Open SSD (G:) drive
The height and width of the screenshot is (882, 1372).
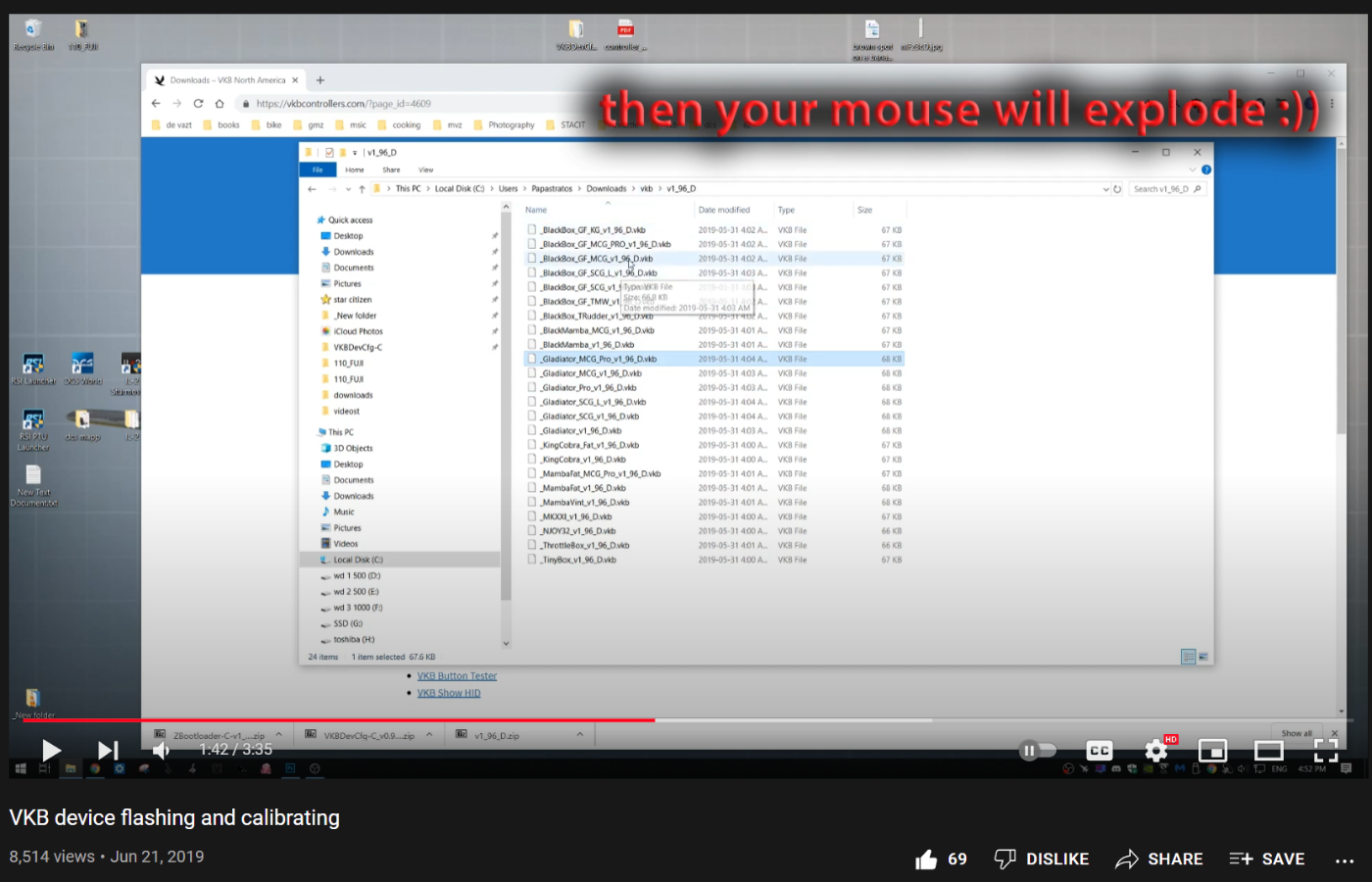pos(347,623)
